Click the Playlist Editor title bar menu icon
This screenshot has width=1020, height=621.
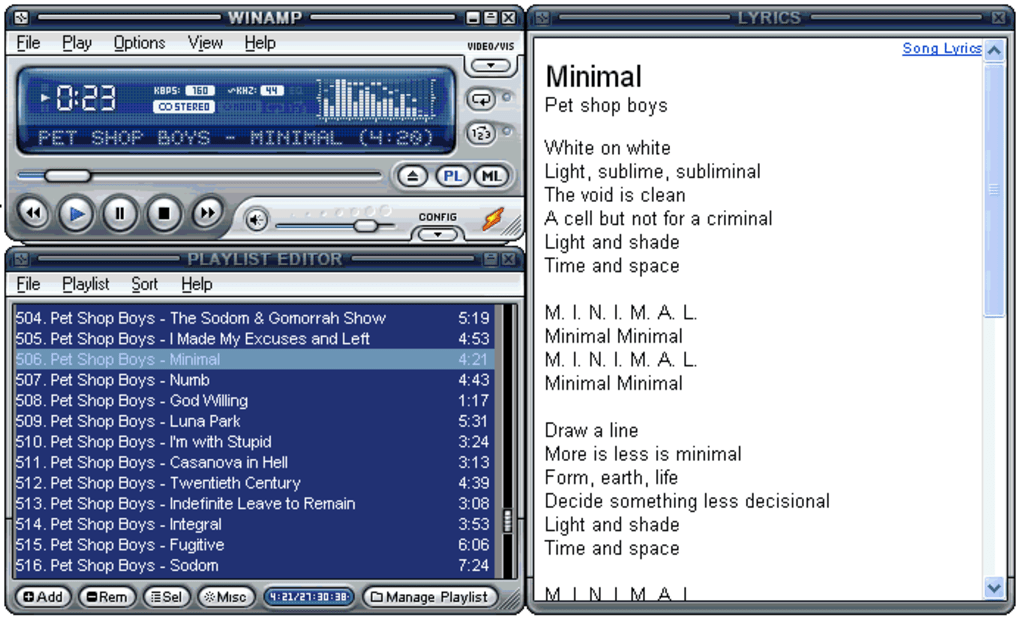pos(21,259)
